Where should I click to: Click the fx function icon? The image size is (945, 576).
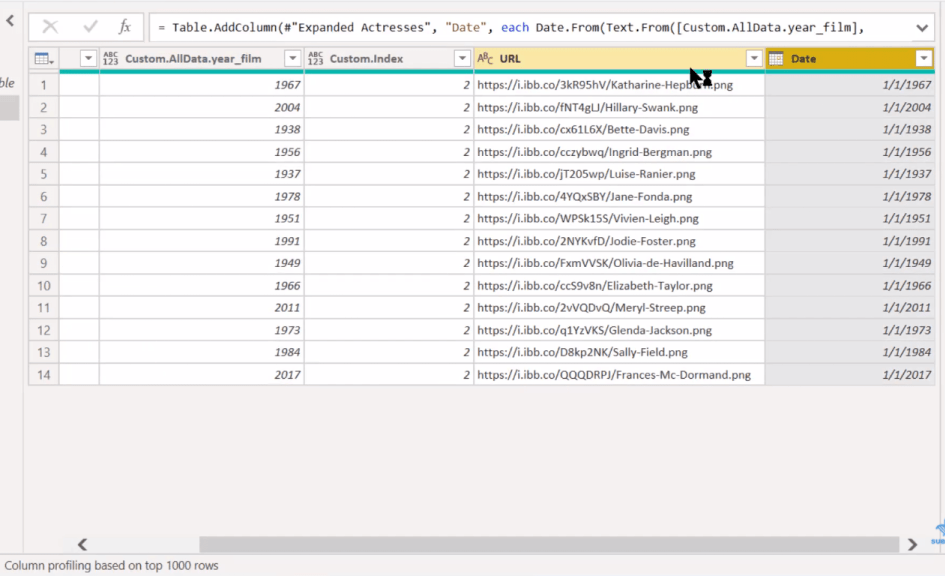pos(125,27)
